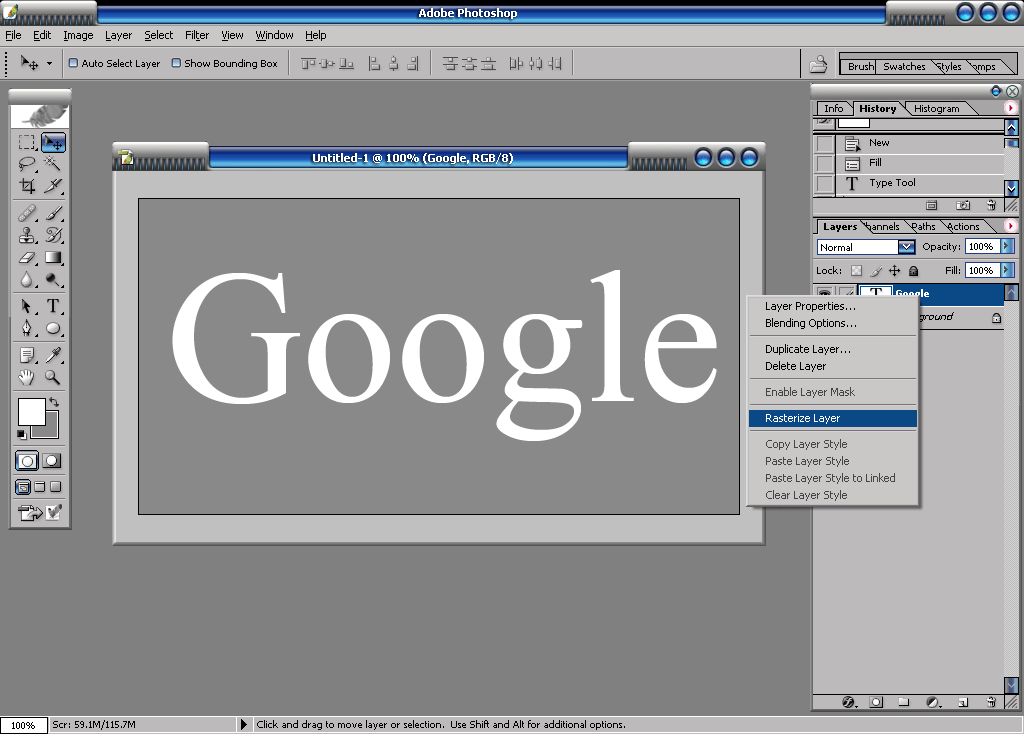Image resolution: width=1024 pixels, height=734 pixels.
Task: Select the Eraser tool
Action: click(x=27, y=257)
